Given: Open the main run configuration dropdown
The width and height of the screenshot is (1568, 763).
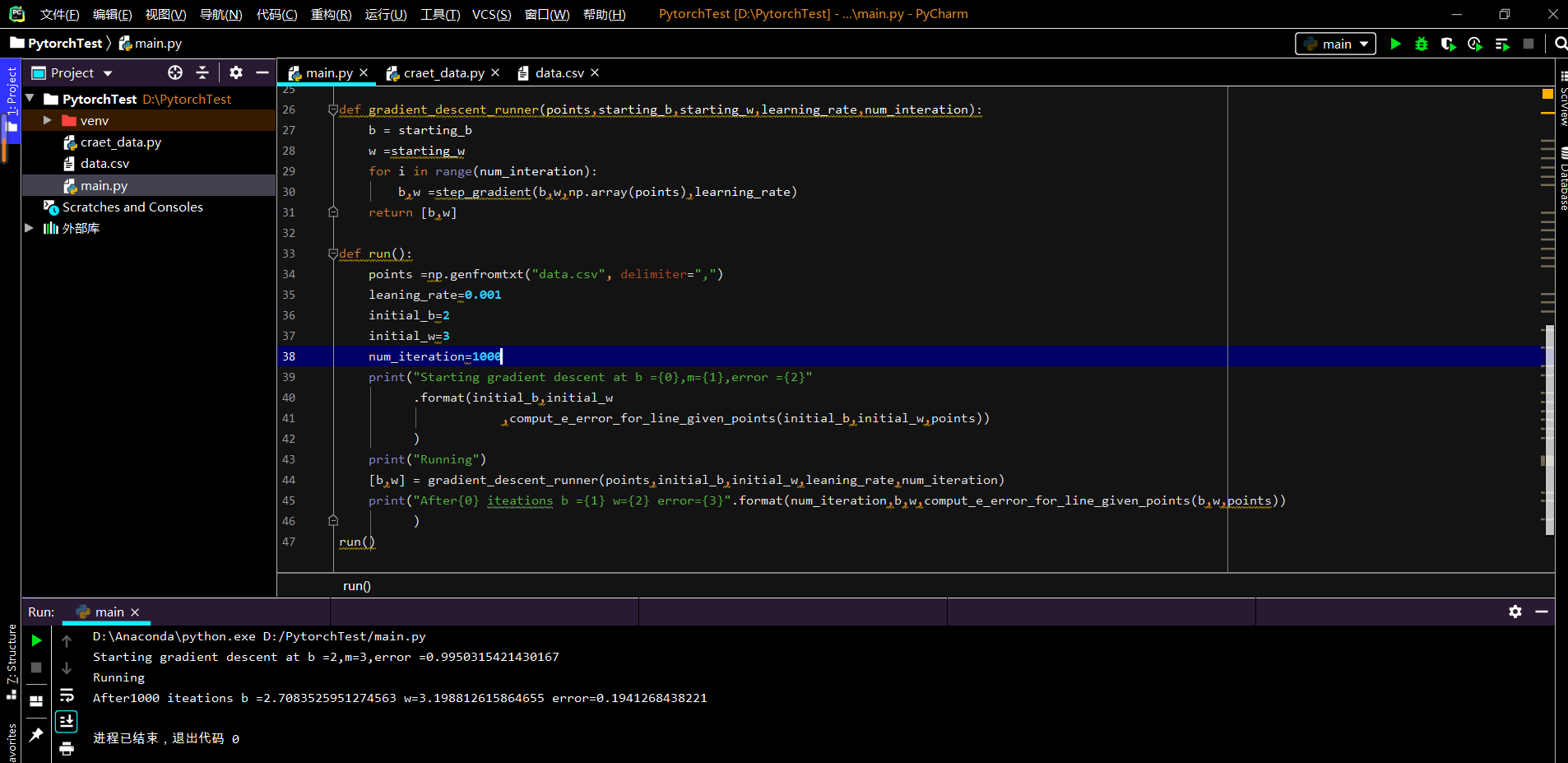Looking at the screenshot, I should tap(1336, 44).
